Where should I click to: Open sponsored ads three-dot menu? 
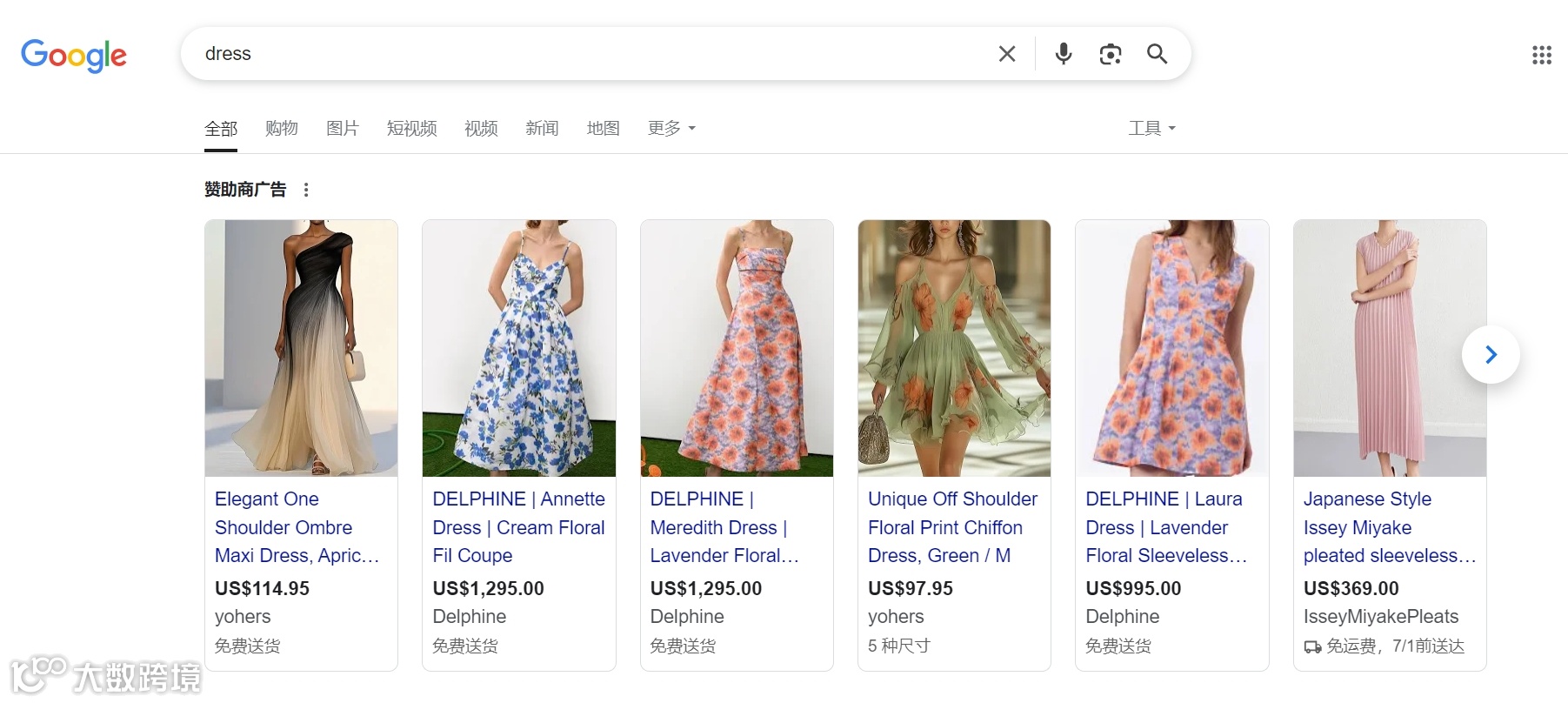[x=306, y=190]
